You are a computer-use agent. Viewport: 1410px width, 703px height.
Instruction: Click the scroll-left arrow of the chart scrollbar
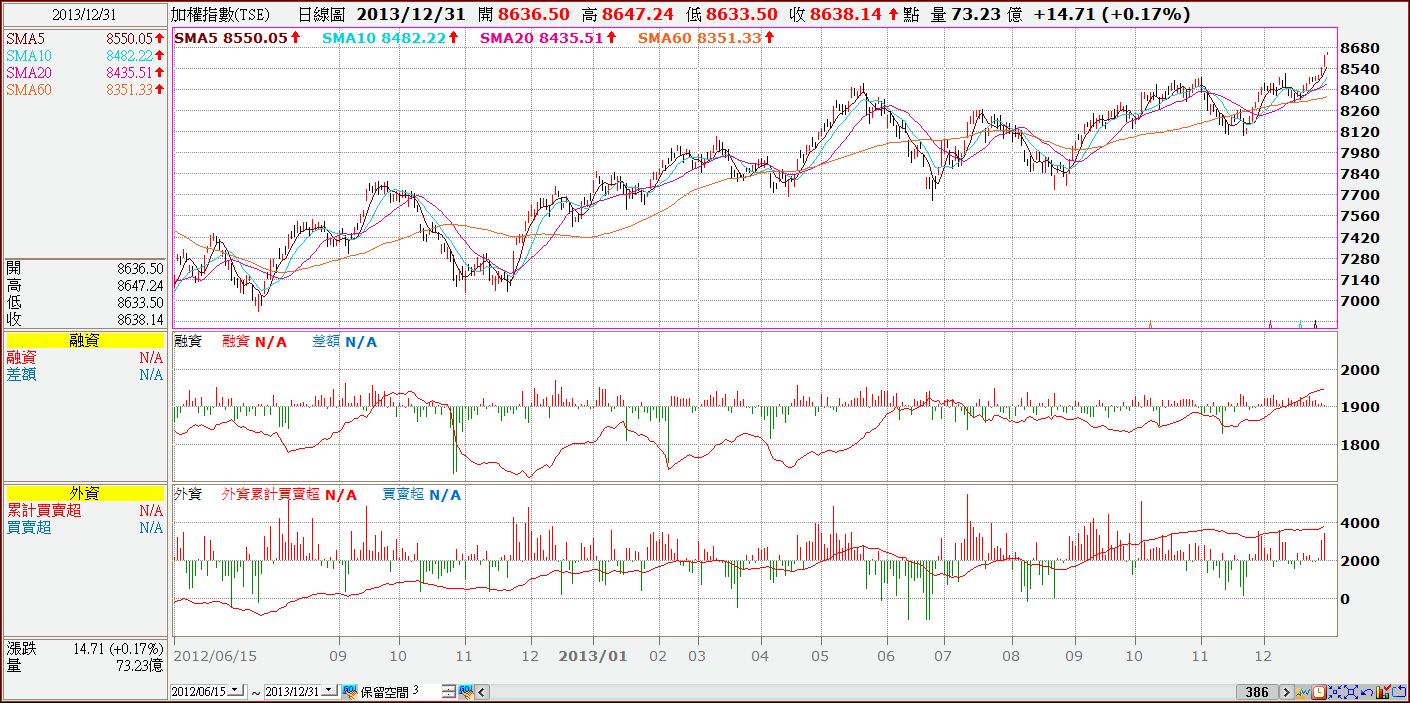[481, 692]
